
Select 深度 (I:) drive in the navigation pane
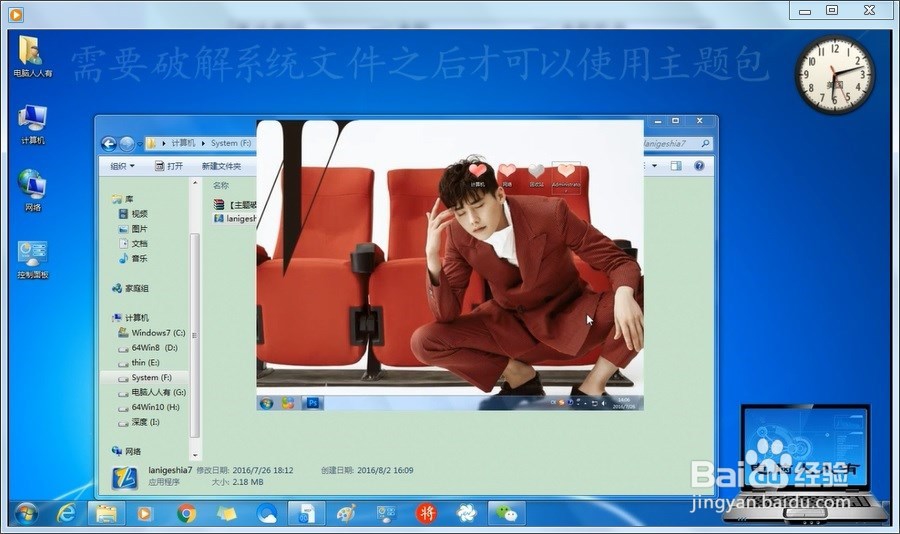click(x=139, y=422)
